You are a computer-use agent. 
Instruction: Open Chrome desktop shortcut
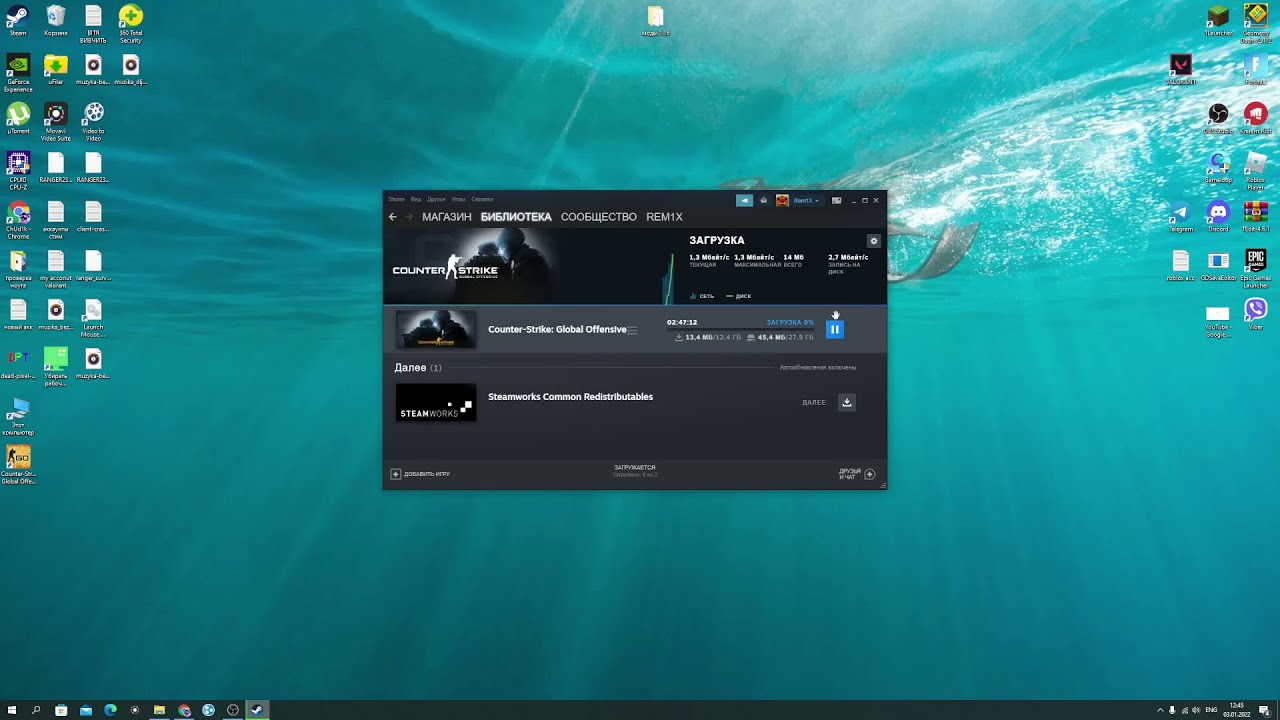(18, 220)
